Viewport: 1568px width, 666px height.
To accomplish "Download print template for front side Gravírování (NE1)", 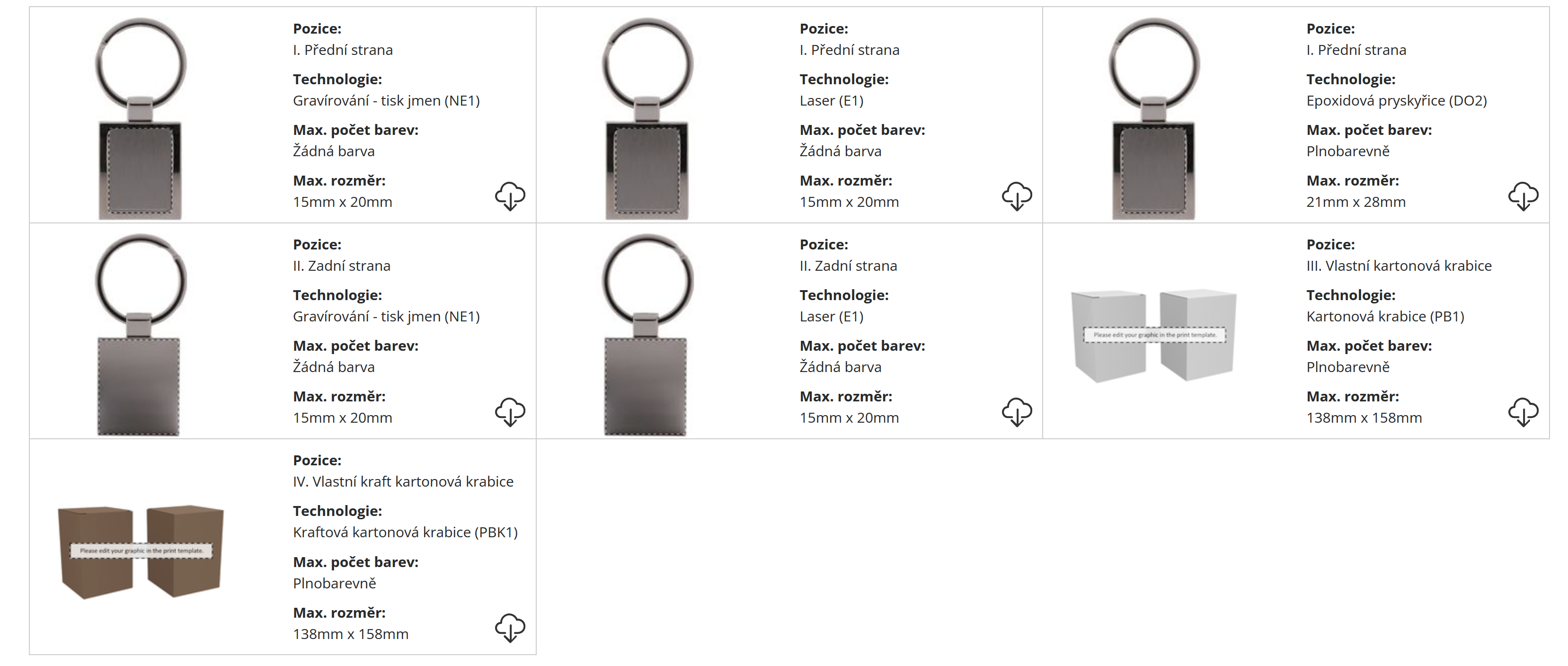I will click(510, 196).
